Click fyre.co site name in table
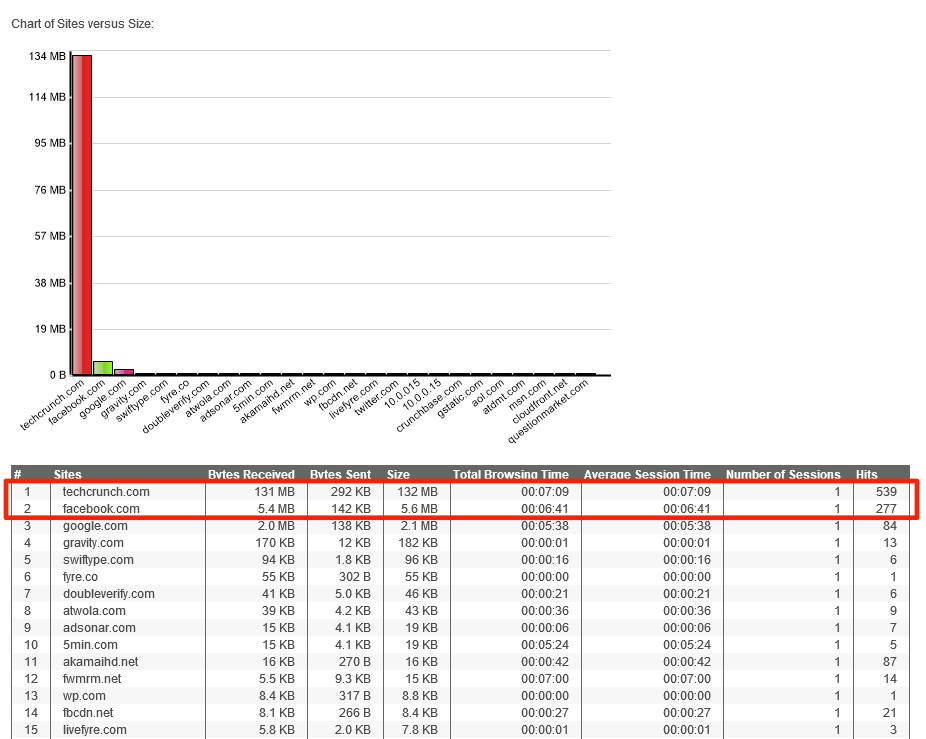 [x=80, y=577]
